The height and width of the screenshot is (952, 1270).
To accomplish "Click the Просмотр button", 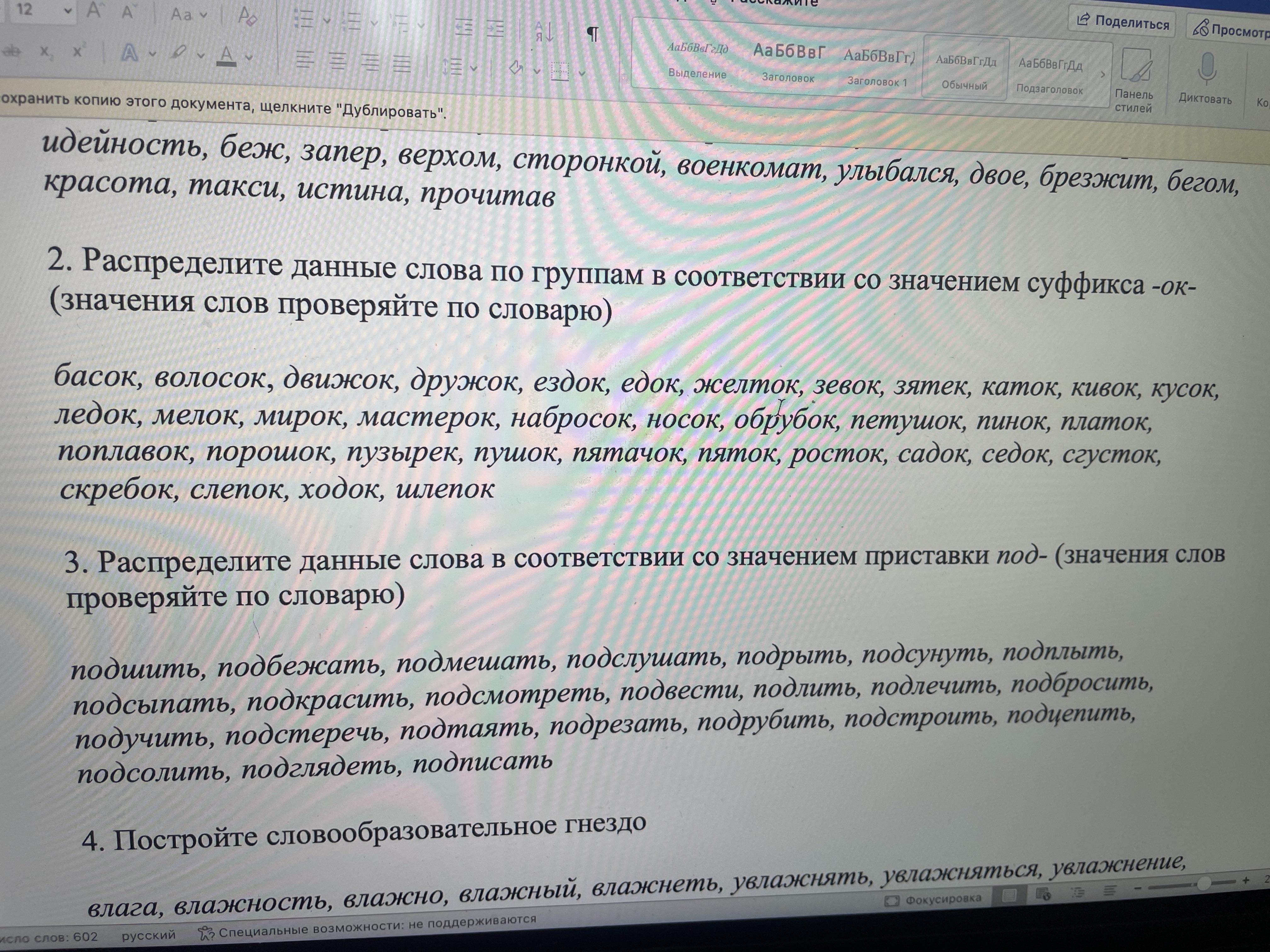I will (x=1230, y=29).
